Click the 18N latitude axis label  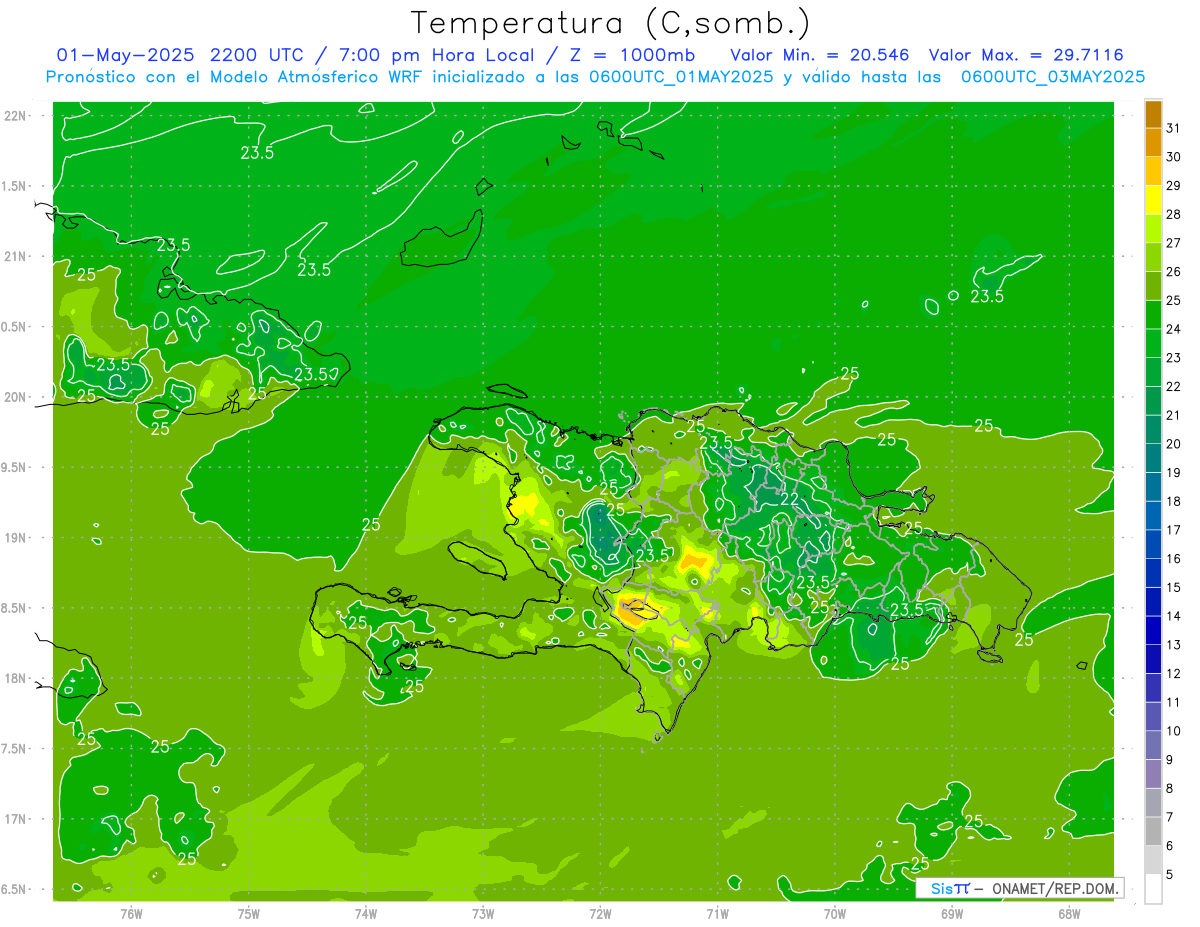(16, 678)
